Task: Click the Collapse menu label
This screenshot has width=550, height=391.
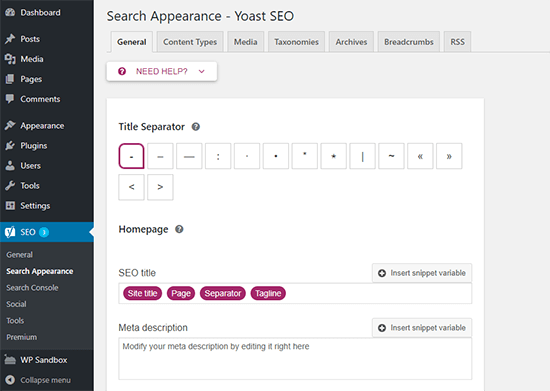Action: point(45,380)
